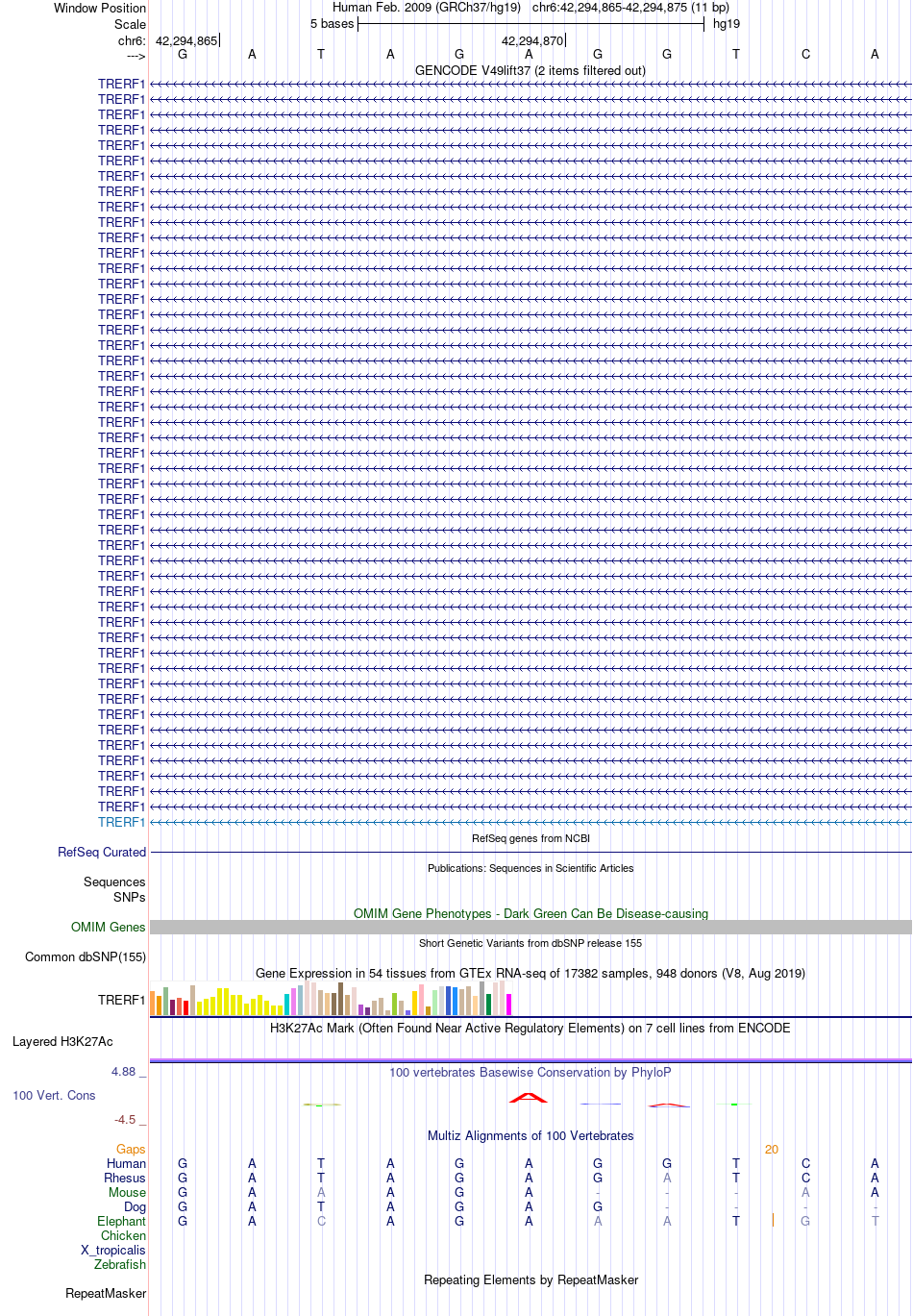913x1316 pixels.
Task: Open the GENCODE V49lift37 track title
Action: [531, 71]
